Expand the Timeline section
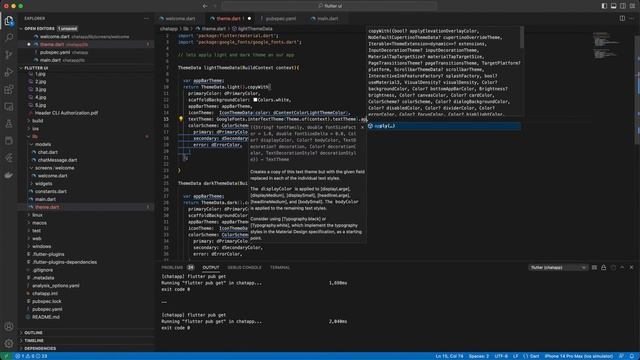The image size is (640, 360). click(34, 340)
